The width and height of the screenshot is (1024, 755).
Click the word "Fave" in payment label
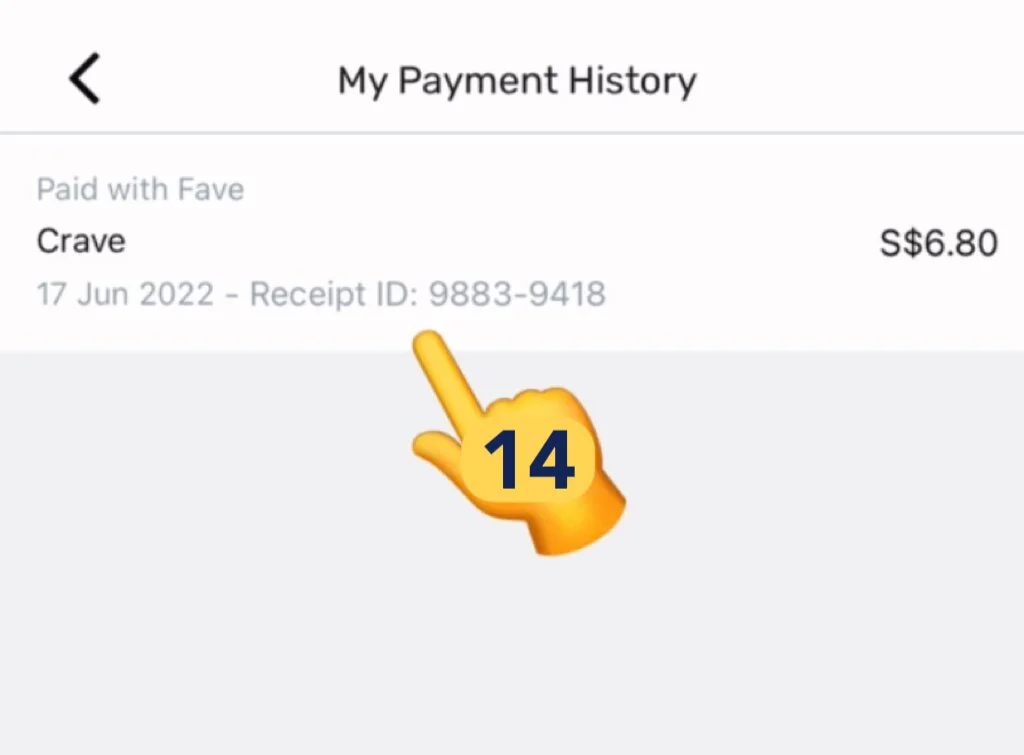211,189
